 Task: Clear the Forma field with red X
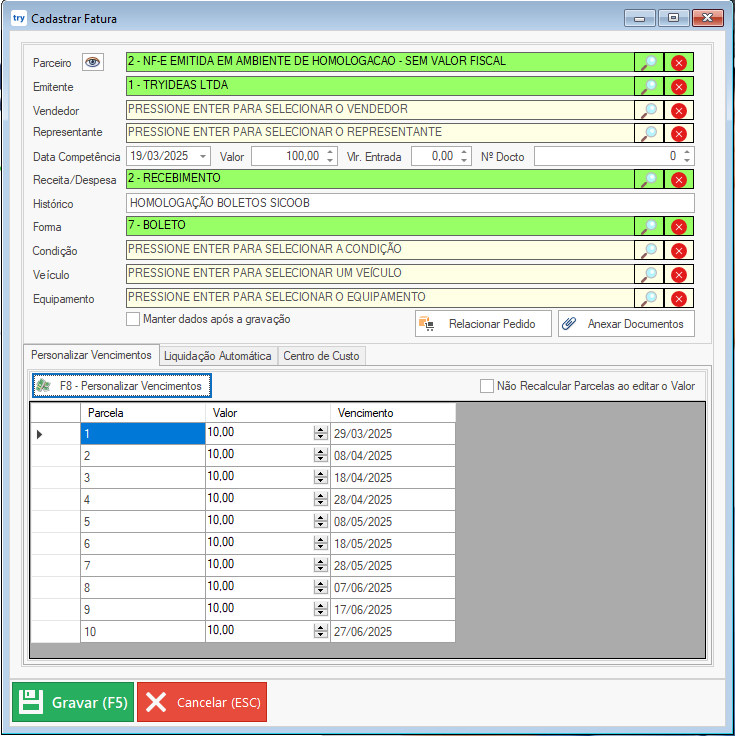[679, 226]
